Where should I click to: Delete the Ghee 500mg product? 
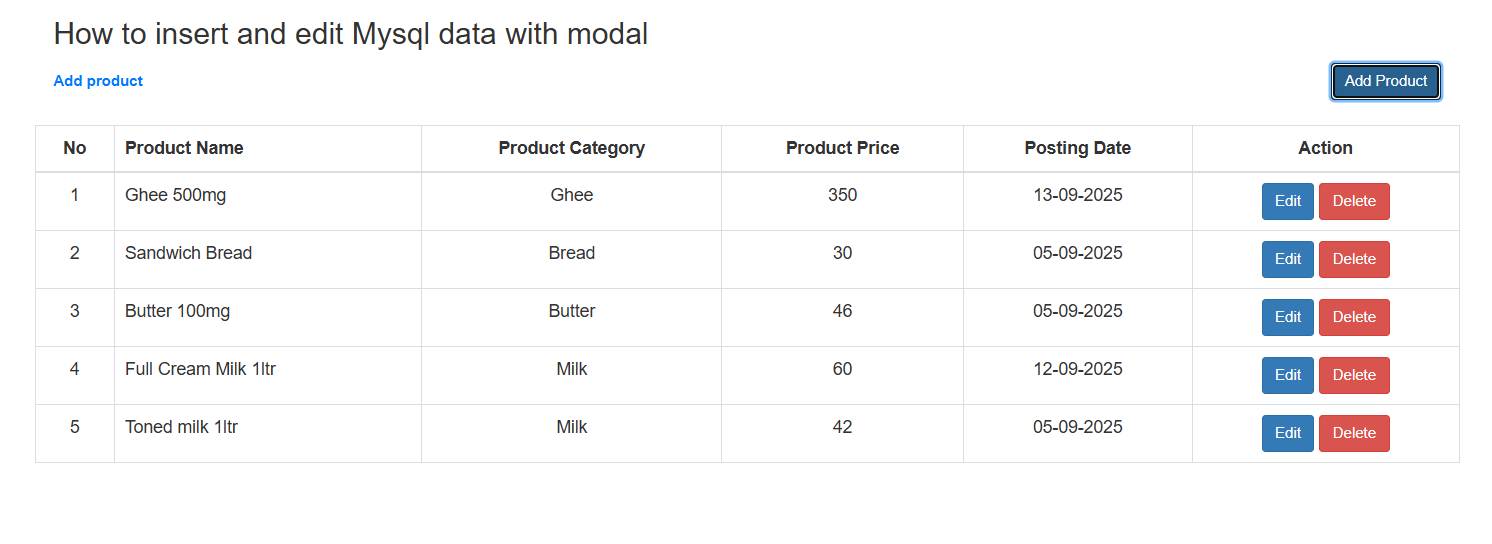(1354, 201)
